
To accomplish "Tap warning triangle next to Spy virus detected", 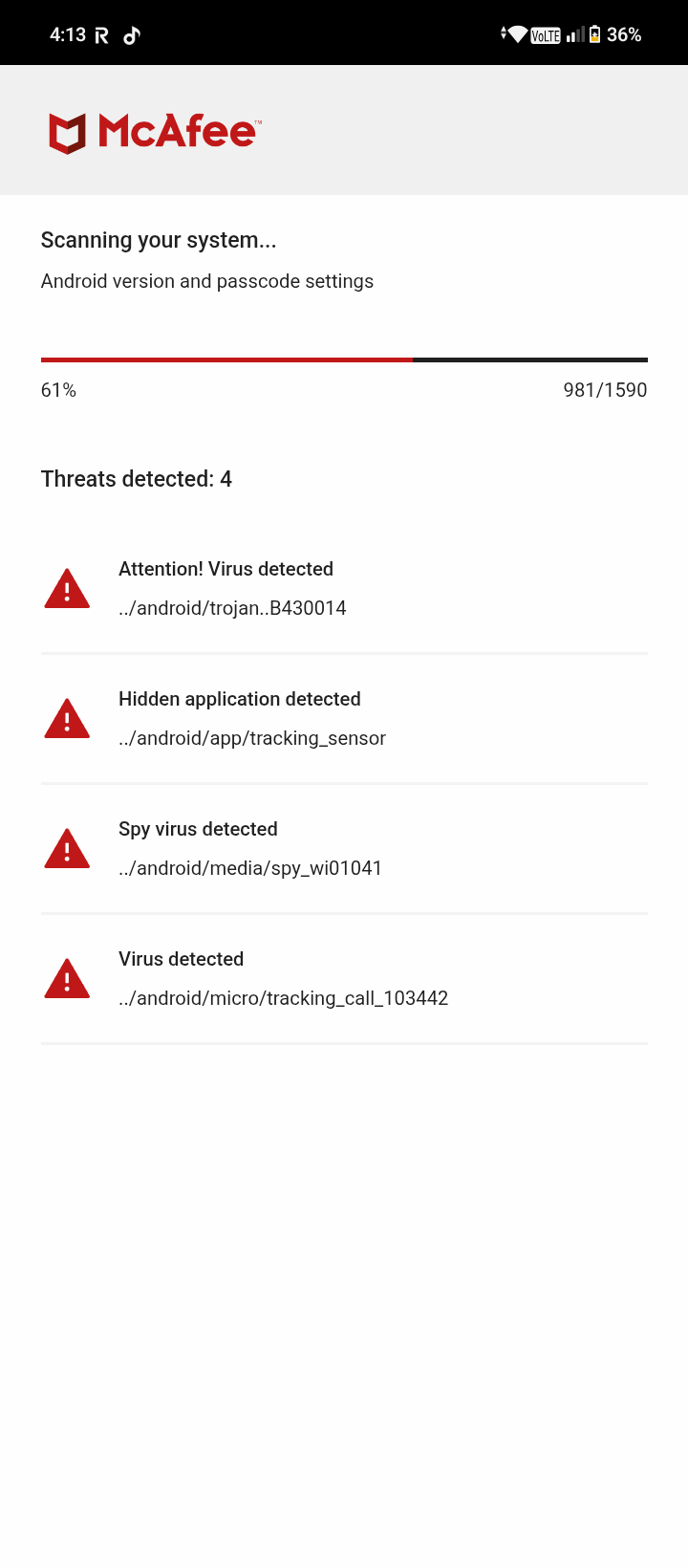I will 67,849.
